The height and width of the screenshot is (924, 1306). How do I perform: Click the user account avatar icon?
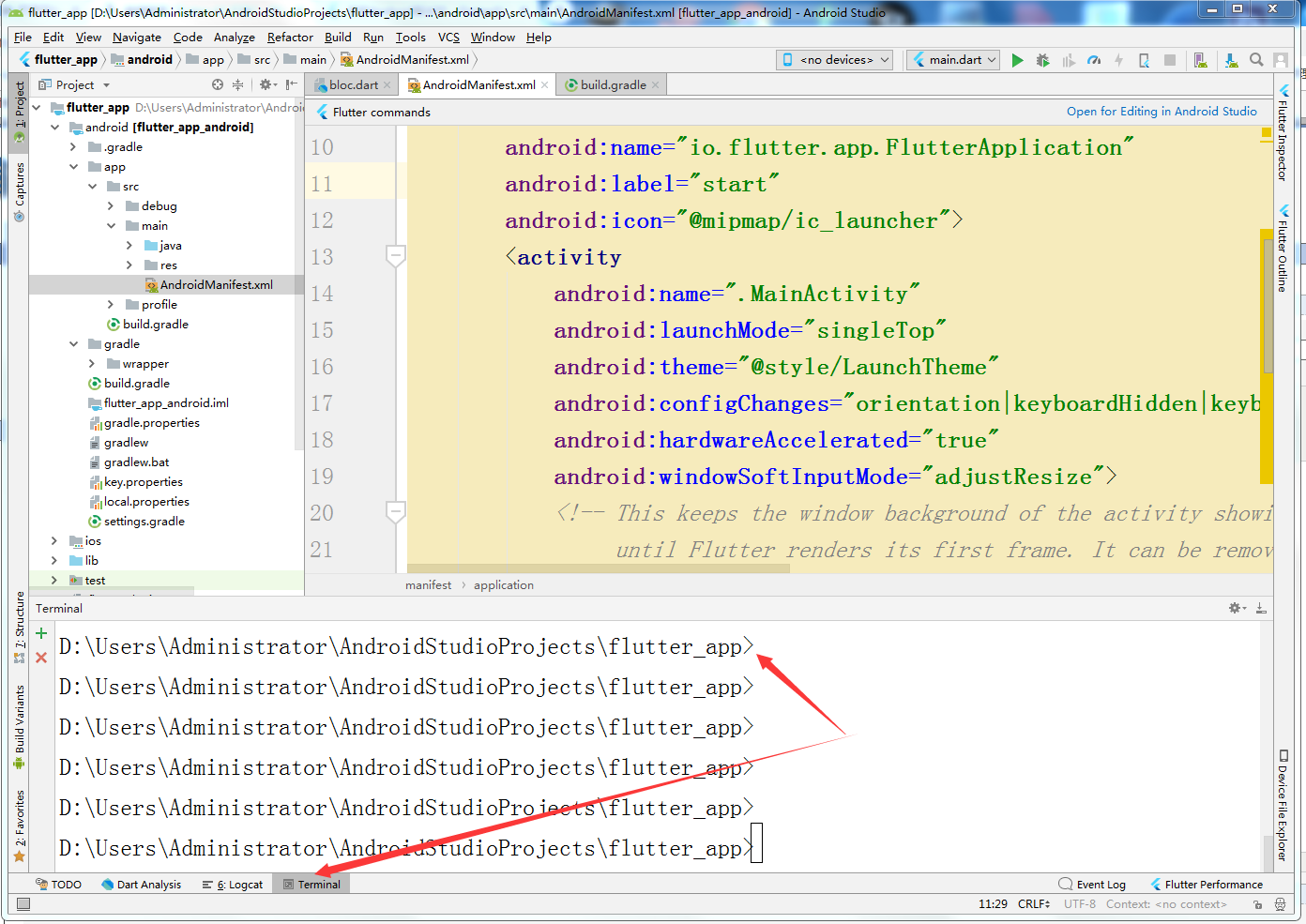pos(1281,60)
